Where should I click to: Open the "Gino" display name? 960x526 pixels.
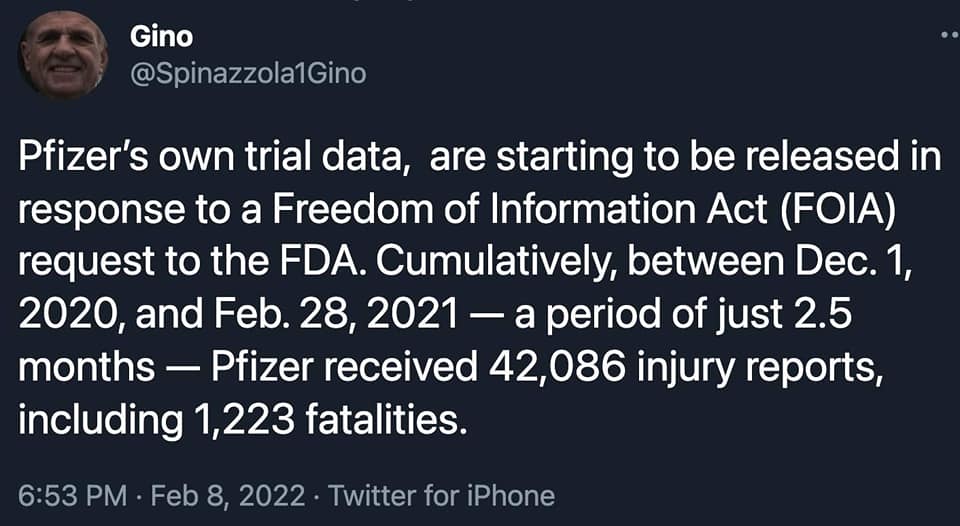(x=161, y=37)
